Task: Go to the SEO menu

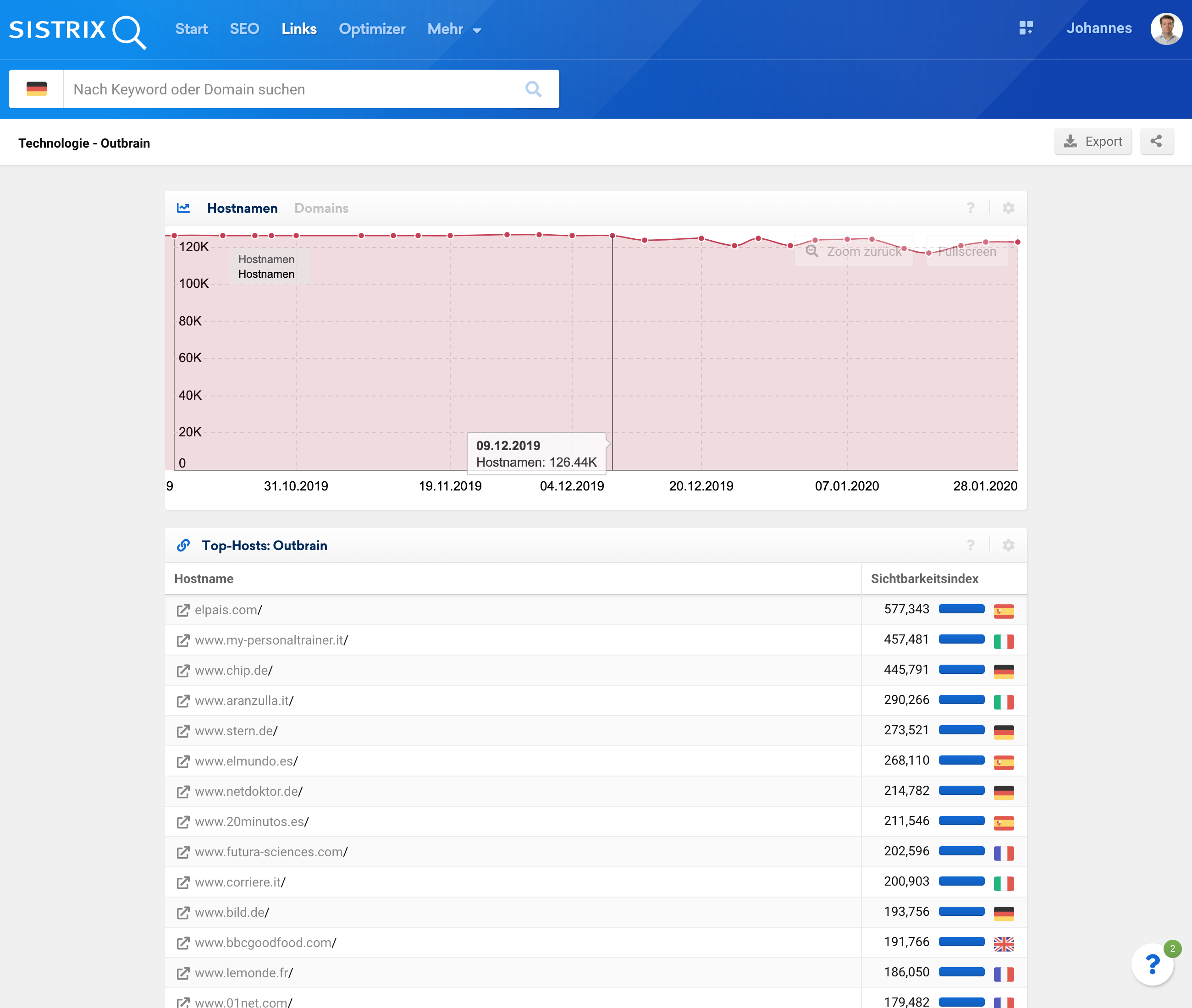Action: [x=244, y=29]
